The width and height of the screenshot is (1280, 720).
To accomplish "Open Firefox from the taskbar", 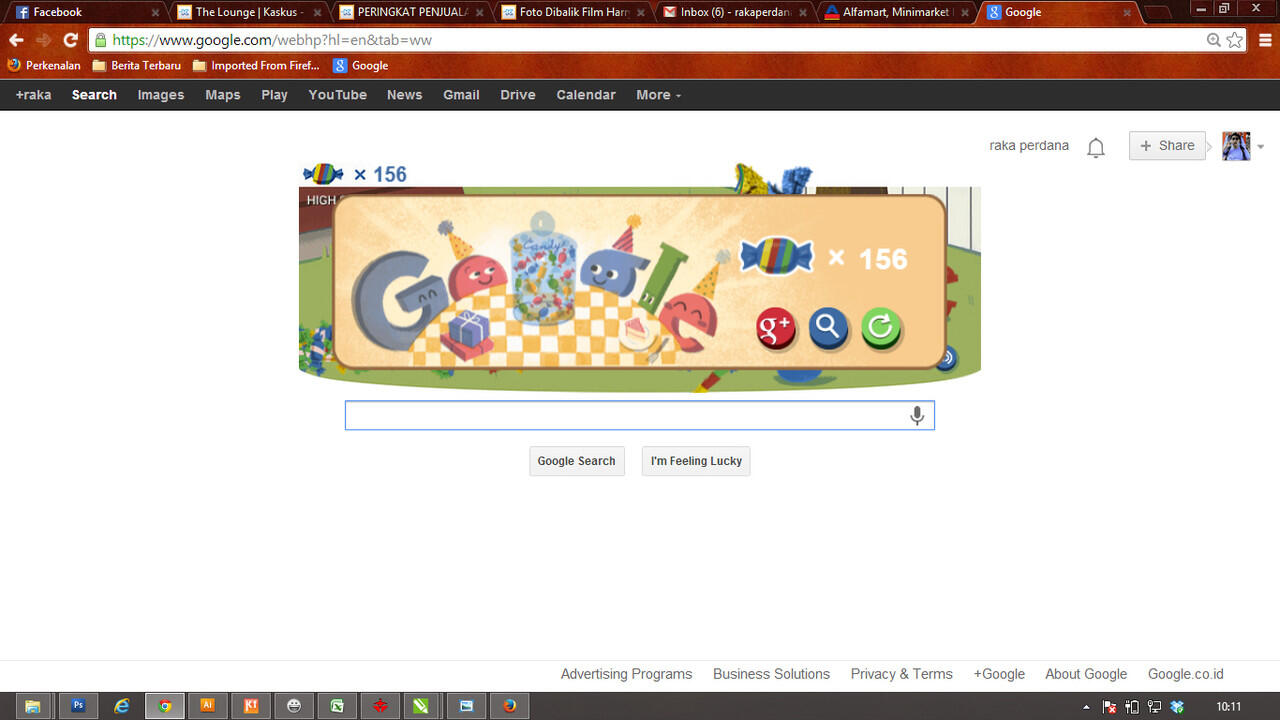I will click(510, 706).
